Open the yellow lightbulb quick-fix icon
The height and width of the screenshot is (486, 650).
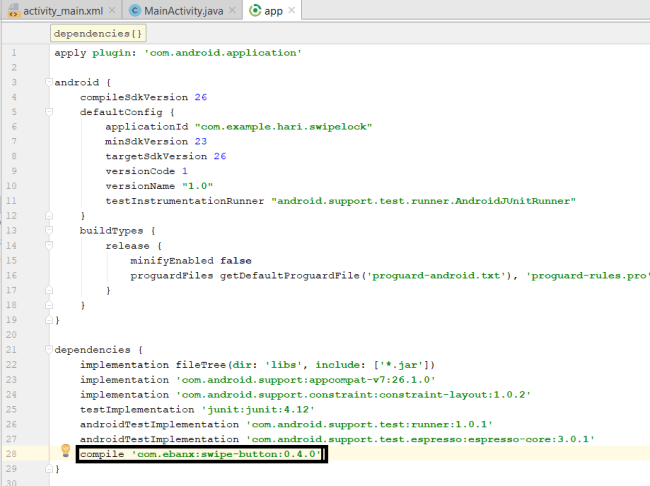pos(65,450)
